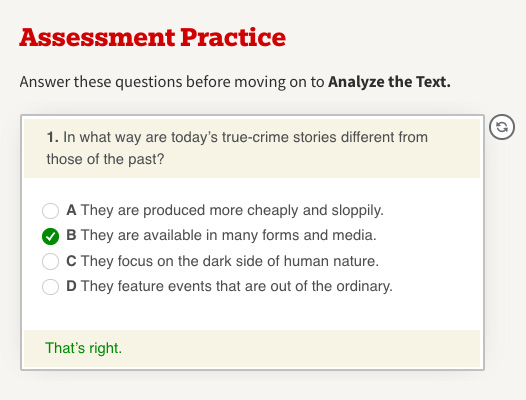This screenshot has width=526, height=400.
Task: Click the bold letter 'B' option label
Action: tap(71, 235)
